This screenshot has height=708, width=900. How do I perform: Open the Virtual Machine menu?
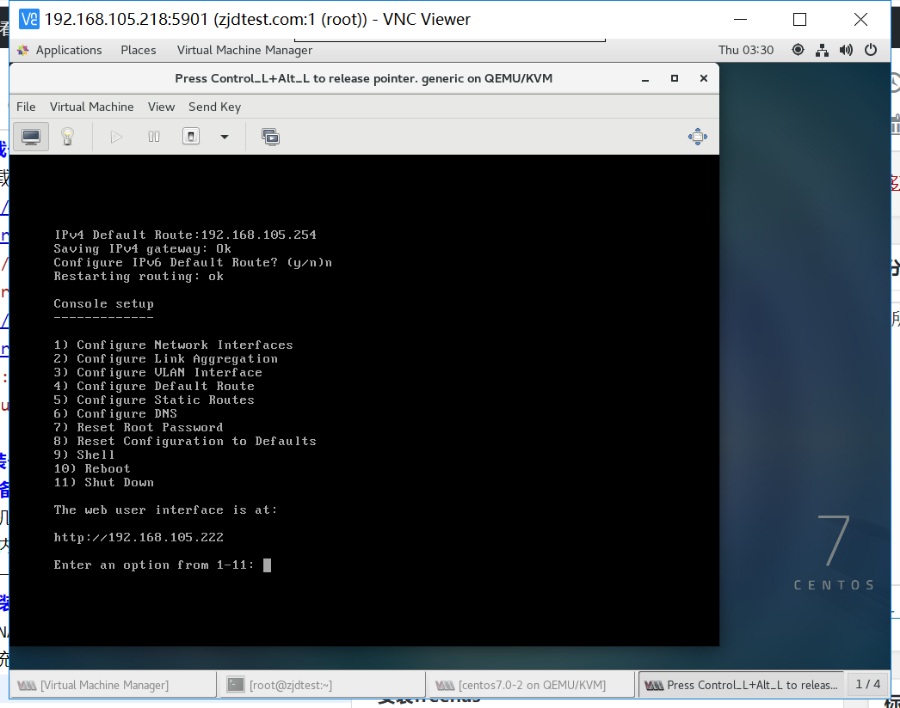pos(91,107)
